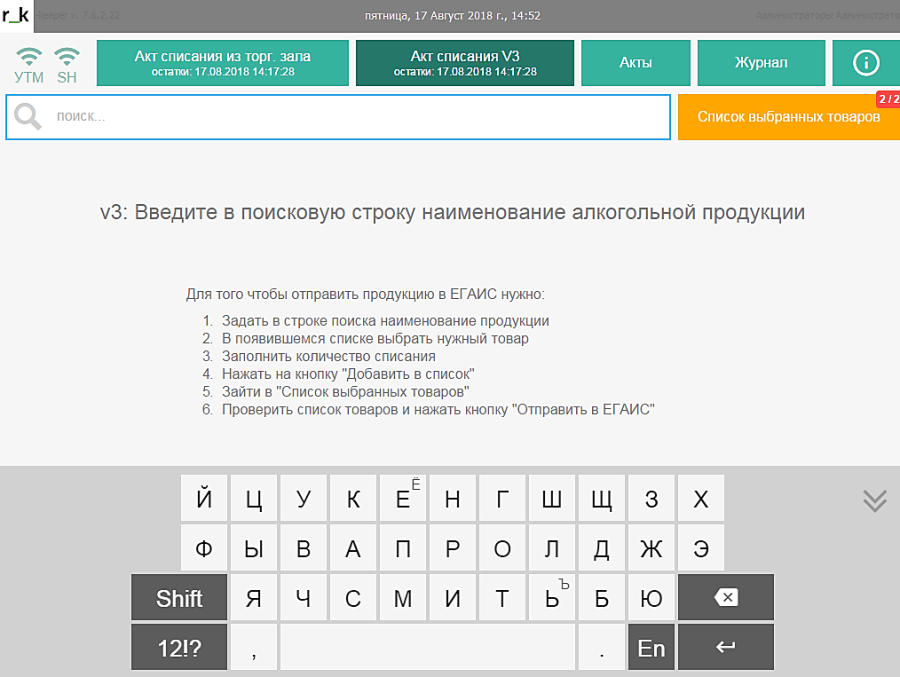Open 'Список выбранных товаров' list
Viewport: 900px width, 677px height.
point(788,117)
